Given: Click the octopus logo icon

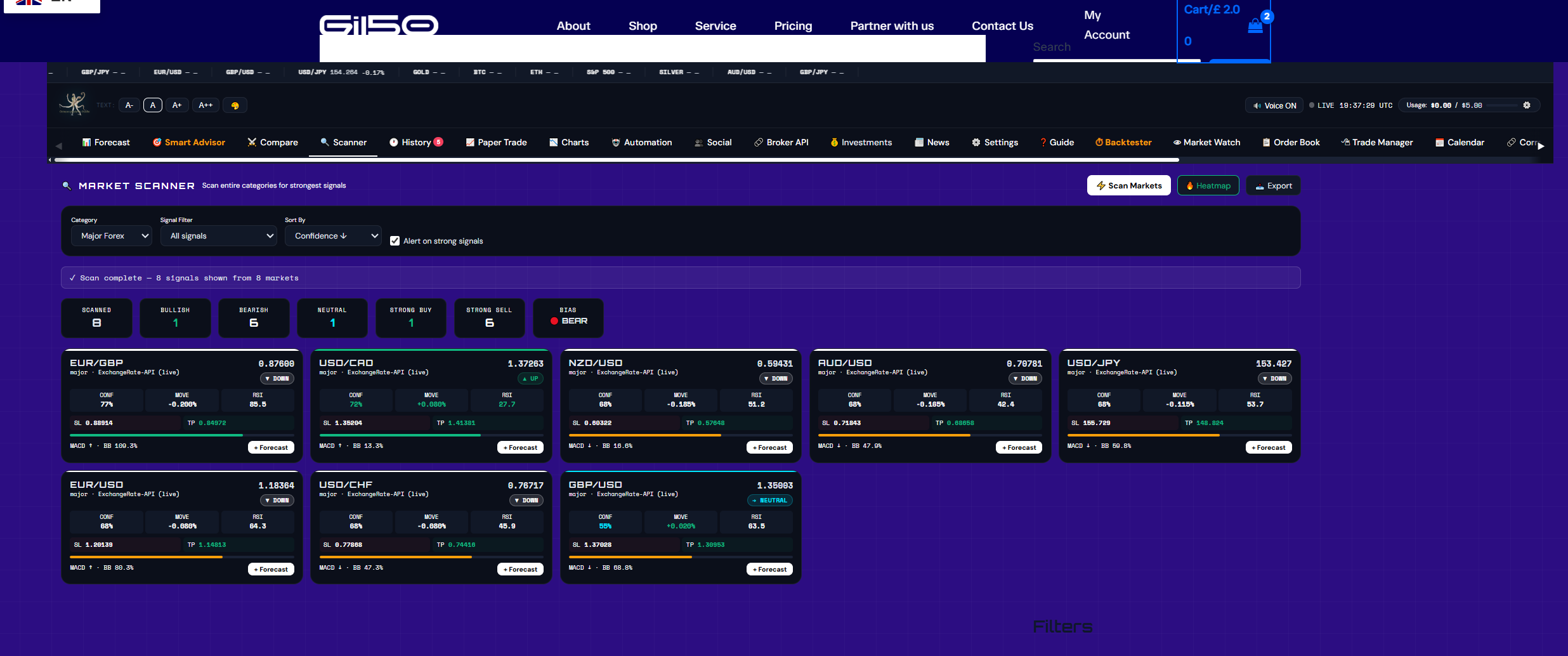Looking at the screenshot, I should coord(74,104).
